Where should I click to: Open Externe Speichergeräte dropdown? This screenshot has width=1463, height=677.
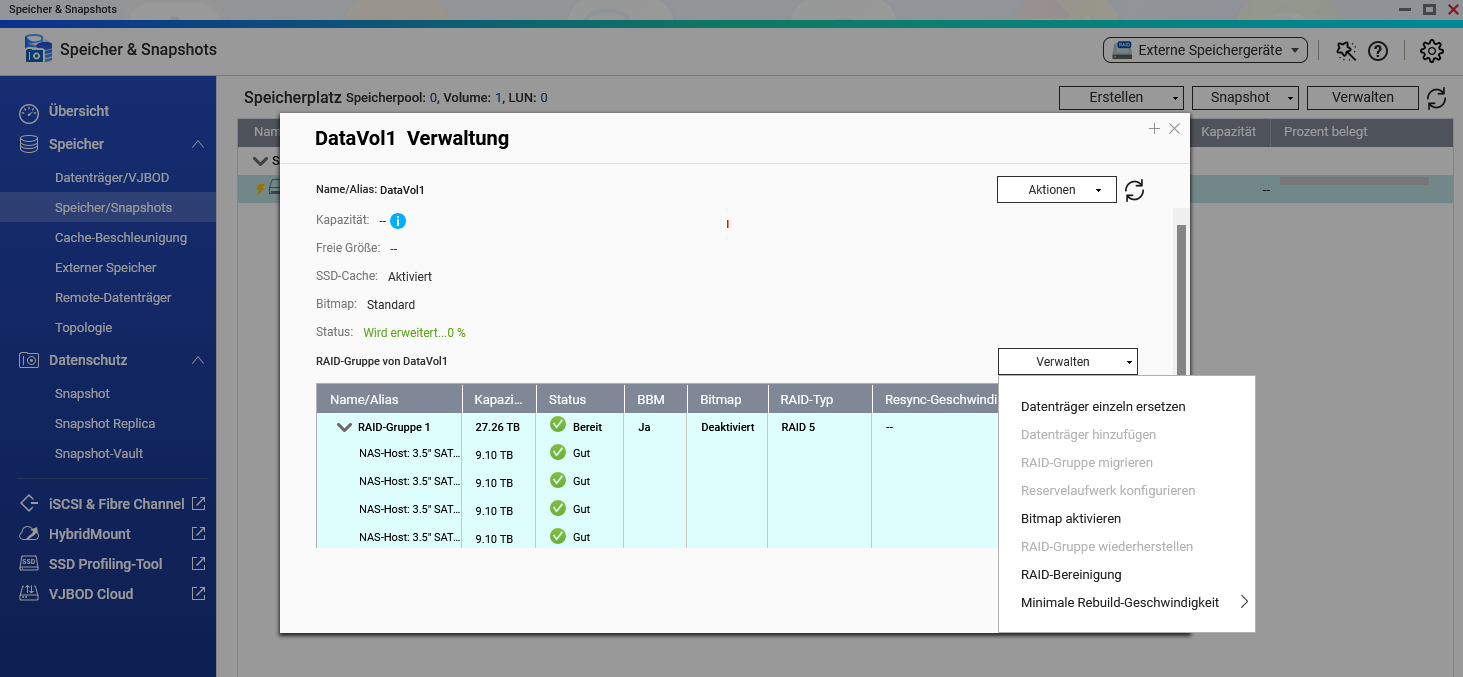(x=1205, y=50)
